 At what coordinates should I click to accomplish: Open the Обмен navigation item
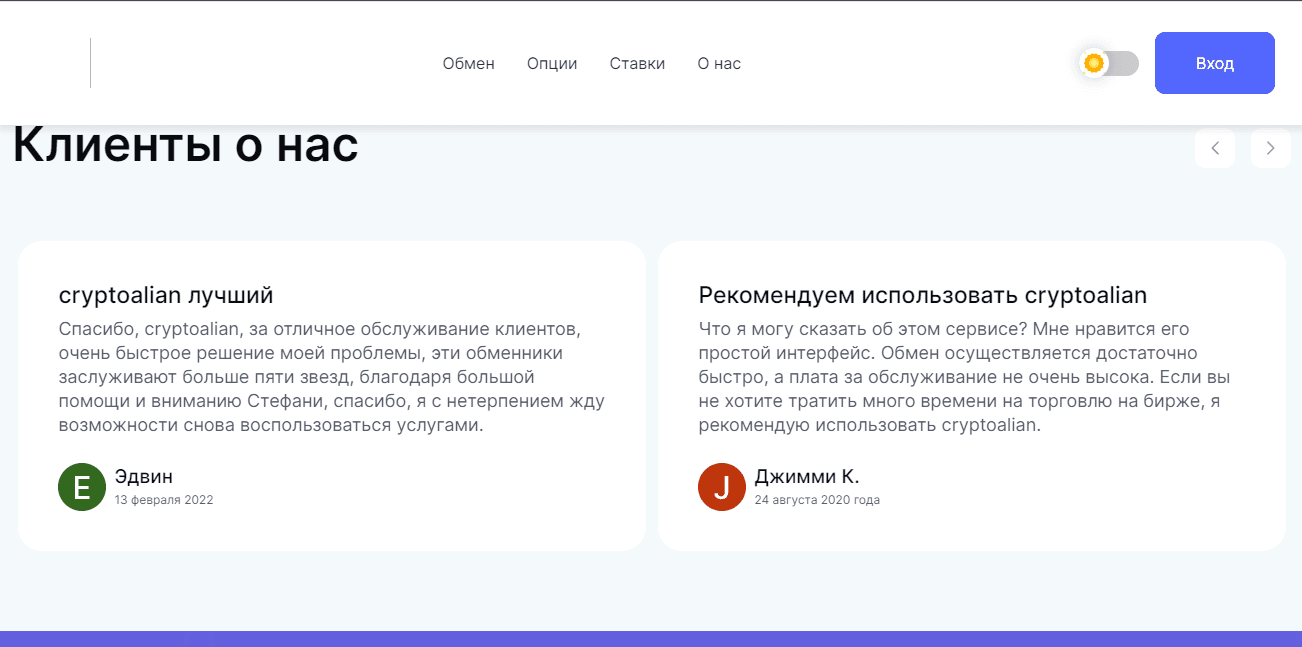tap(468, 63)
